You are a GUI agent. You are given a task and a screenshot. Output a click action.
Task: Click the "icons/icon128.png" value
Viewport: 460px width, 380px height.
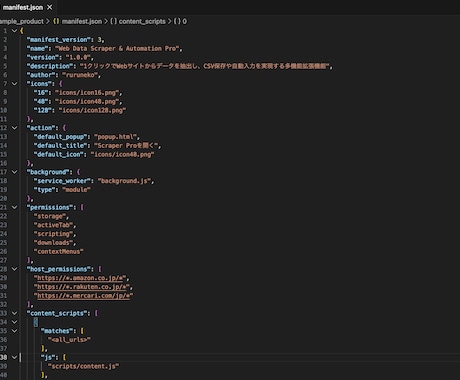click(92, 110)
